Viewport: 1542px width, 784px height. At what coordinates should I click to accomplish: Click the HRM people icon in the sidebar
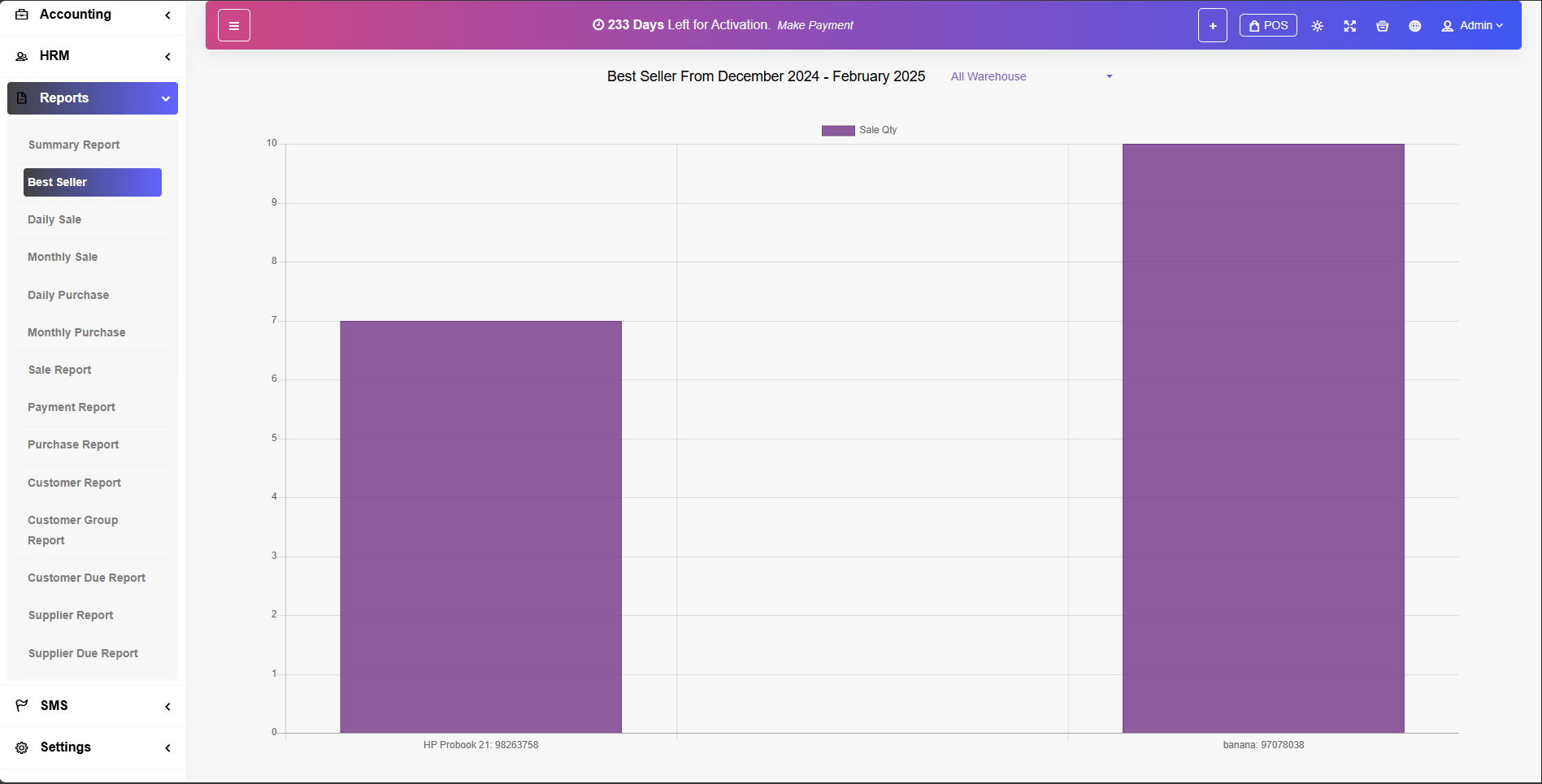click(x=22, y=56)
